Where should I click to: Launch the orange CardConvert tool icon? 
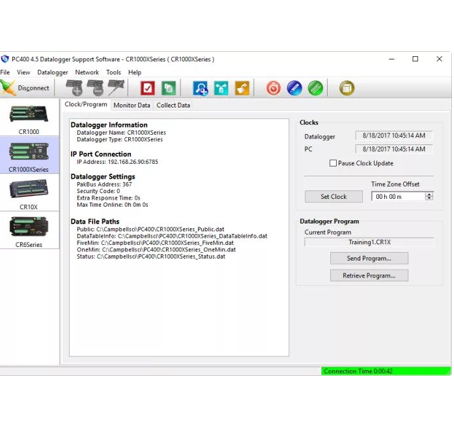point(242,88)
